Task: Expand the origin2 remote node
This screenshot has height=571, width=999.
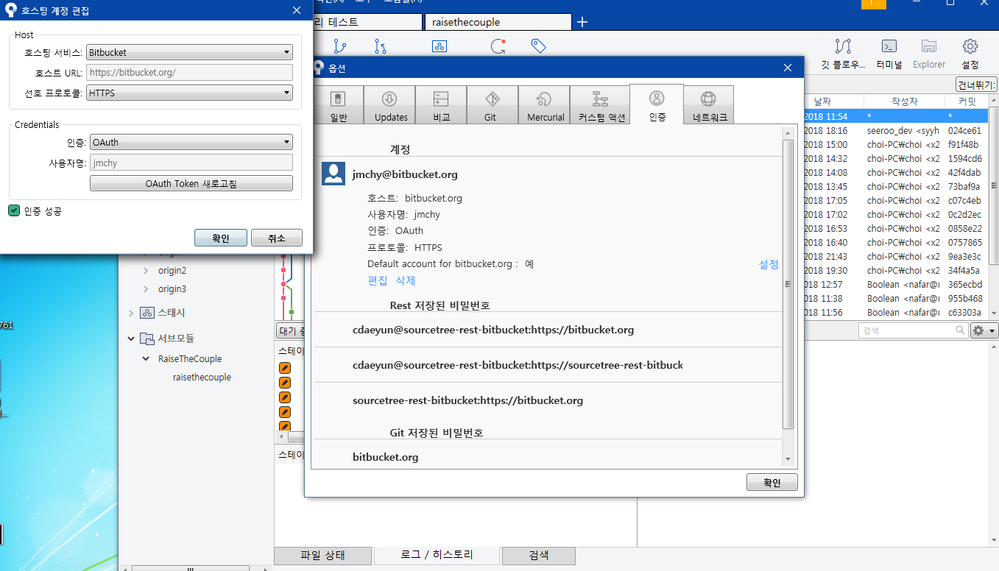Action: pos(146,270)
